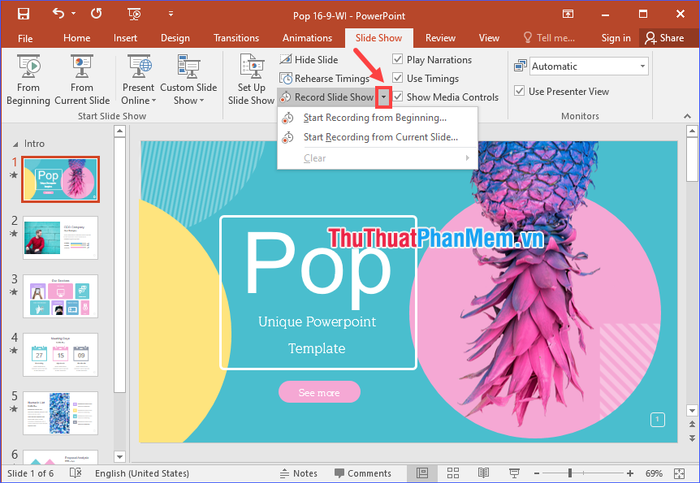Select the Rehearse Timings tool
The width and height of the screenshot is (700, 483).
(323, 79)
